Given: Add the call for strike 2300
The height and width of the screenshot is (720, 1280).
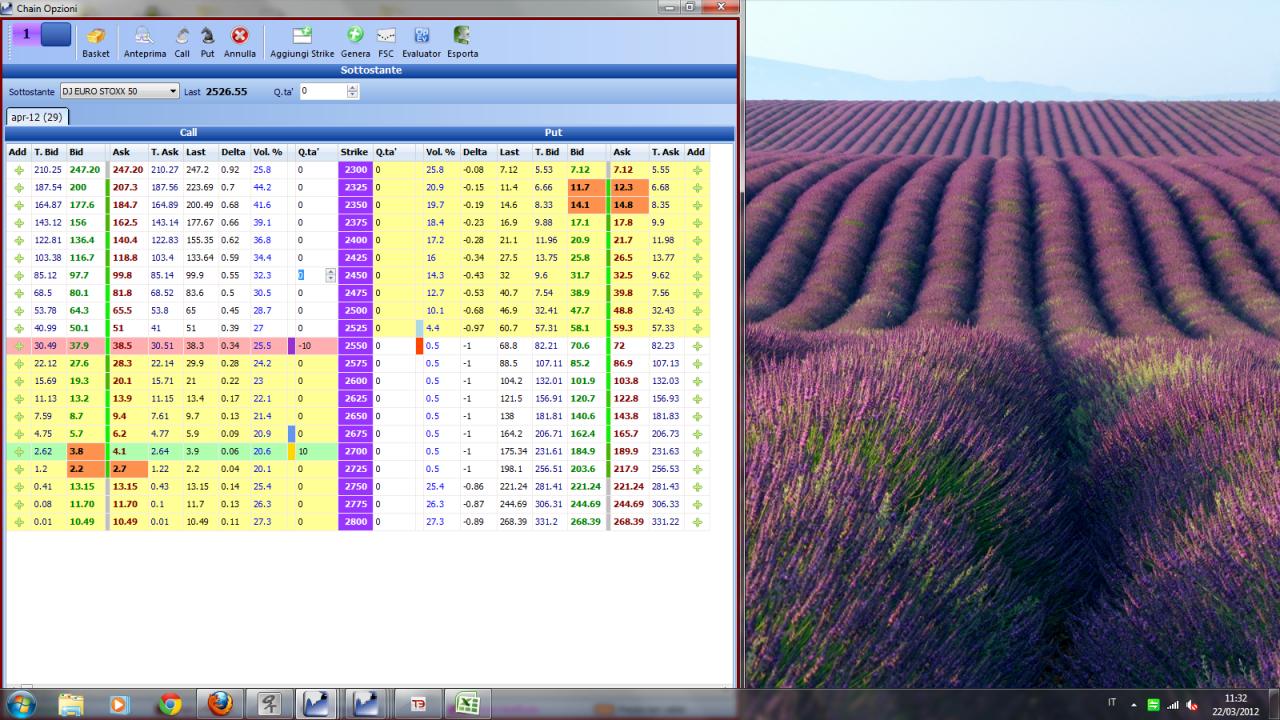Looking at the screenshot, I should (18, 170).
